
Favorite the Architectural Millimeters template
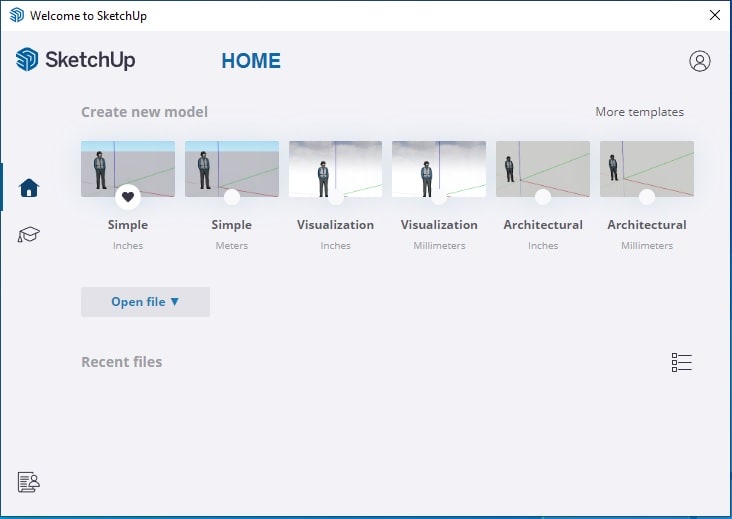tap(647, 197)
